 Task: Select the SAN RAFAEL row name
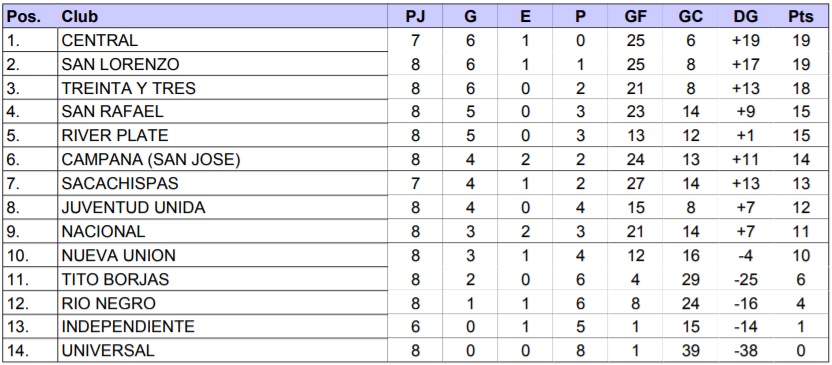[222, 111]
